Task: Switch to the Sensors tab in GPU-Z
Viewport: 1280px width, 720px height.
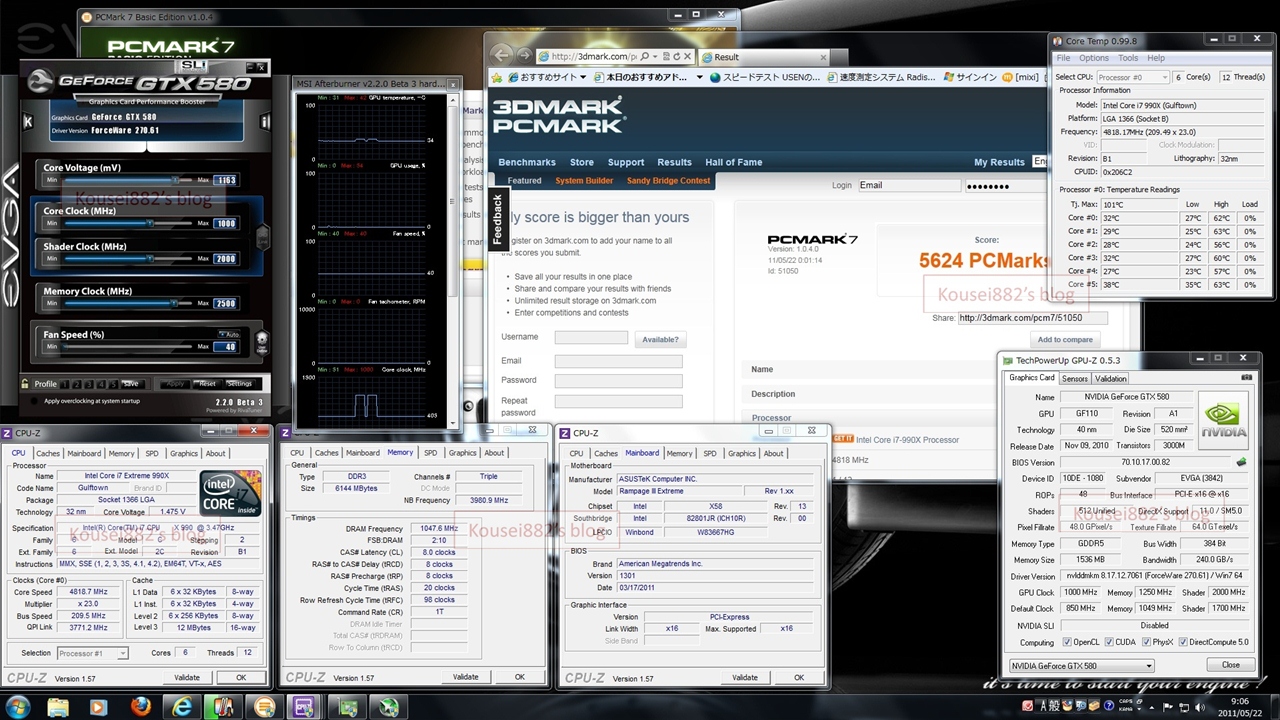Action: click(x=1075, y=378)
